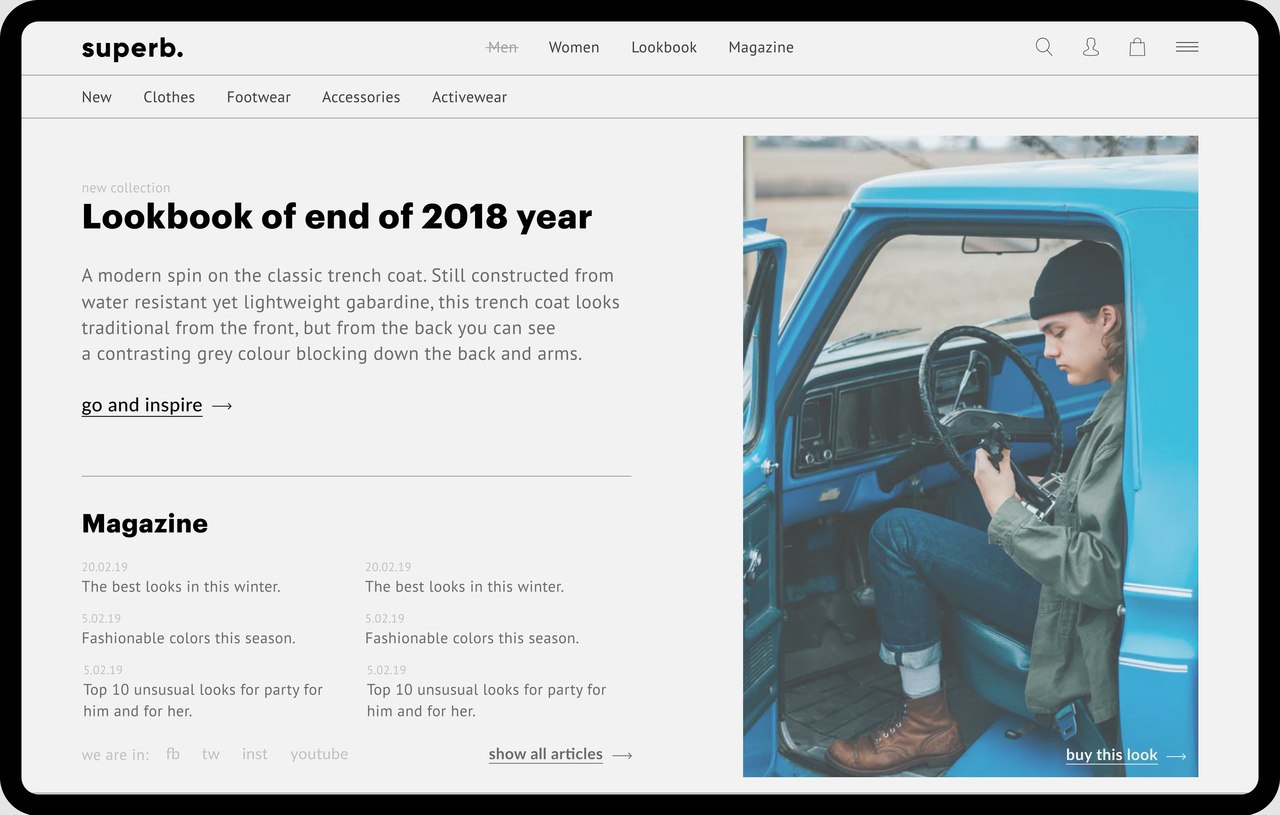
Task: Open left column The best looks in this winter
Action: 181,587
